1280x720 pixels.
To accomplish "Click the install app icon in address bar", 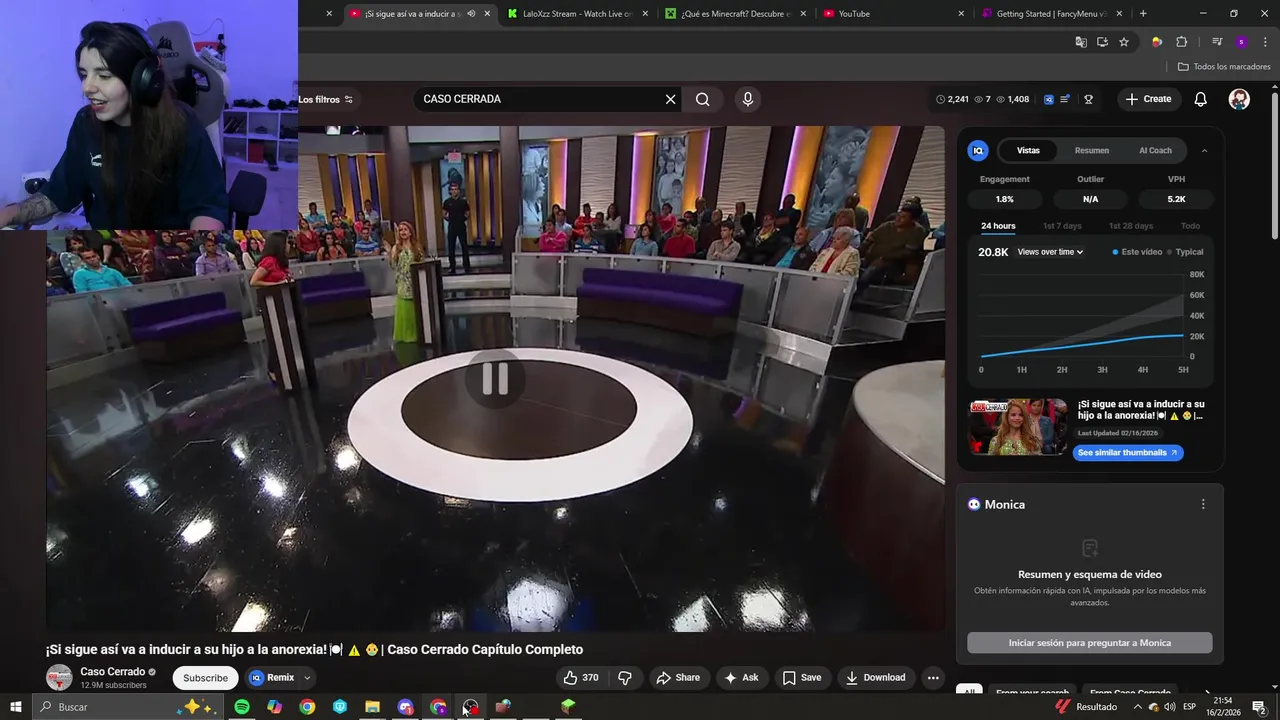I will (x=1102, y=42).
